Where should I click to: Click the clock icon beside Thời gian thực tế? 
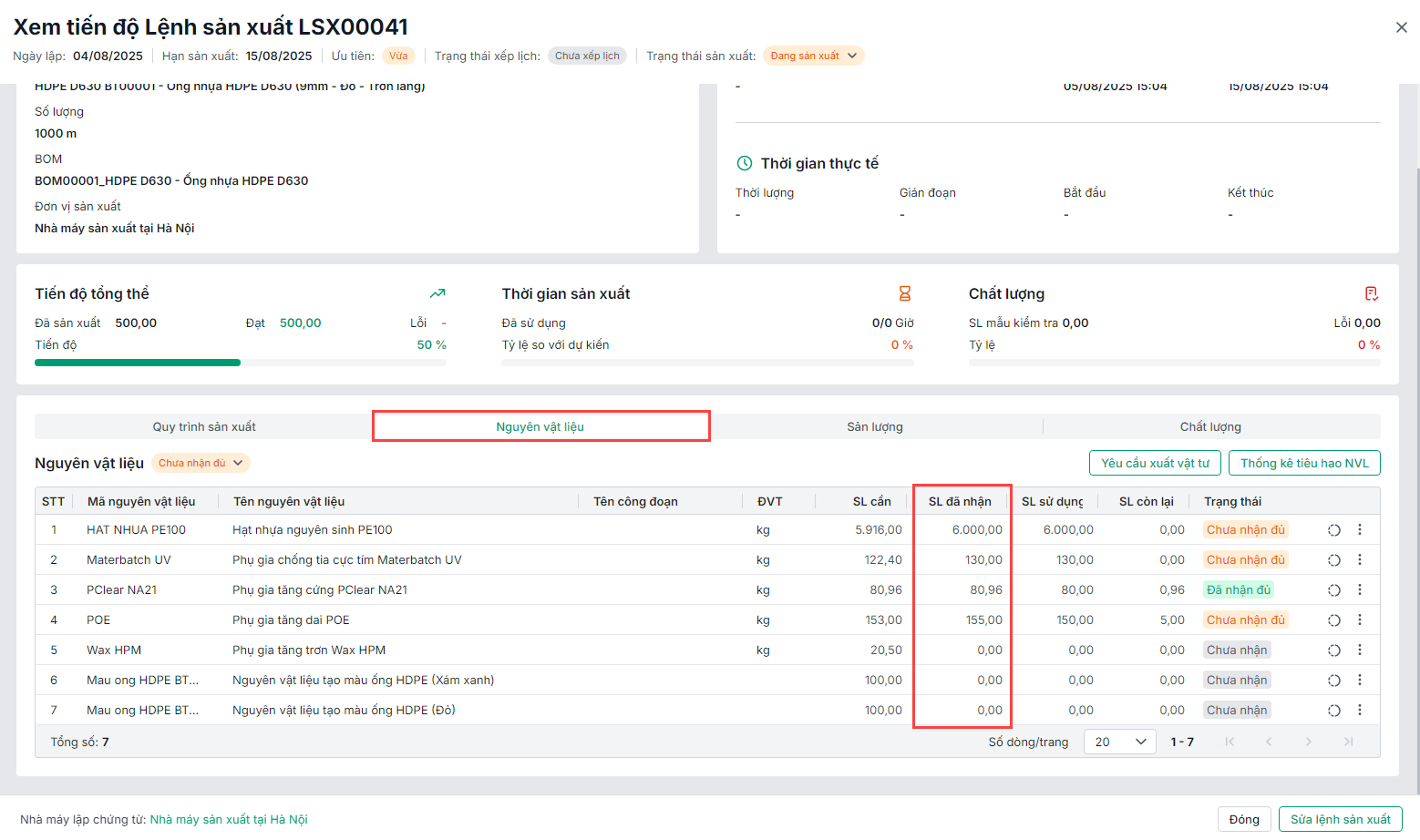coord(745,163)
